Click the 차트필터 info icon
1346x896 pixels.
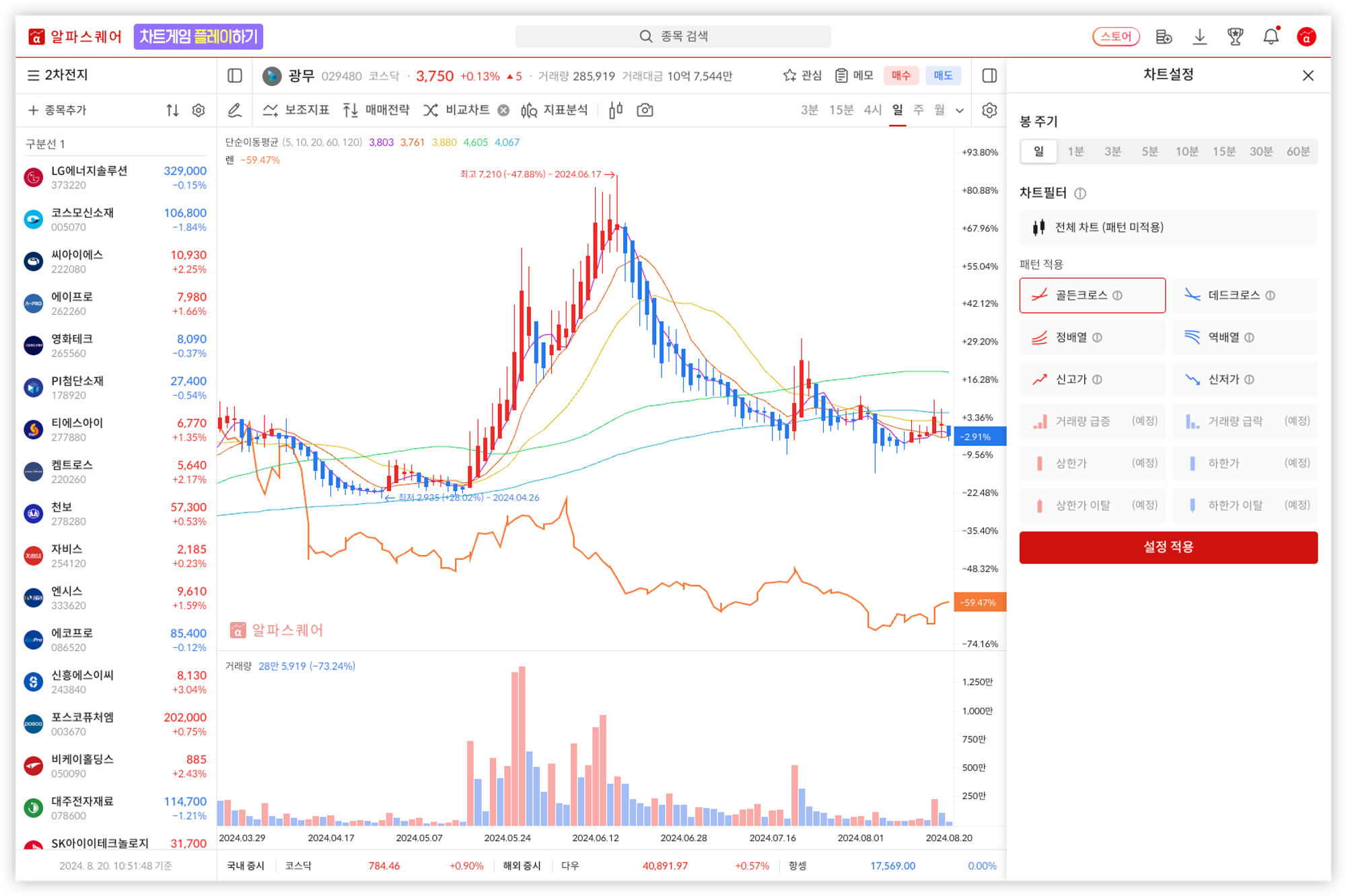pyautogui.click(x=1080, y=194)
